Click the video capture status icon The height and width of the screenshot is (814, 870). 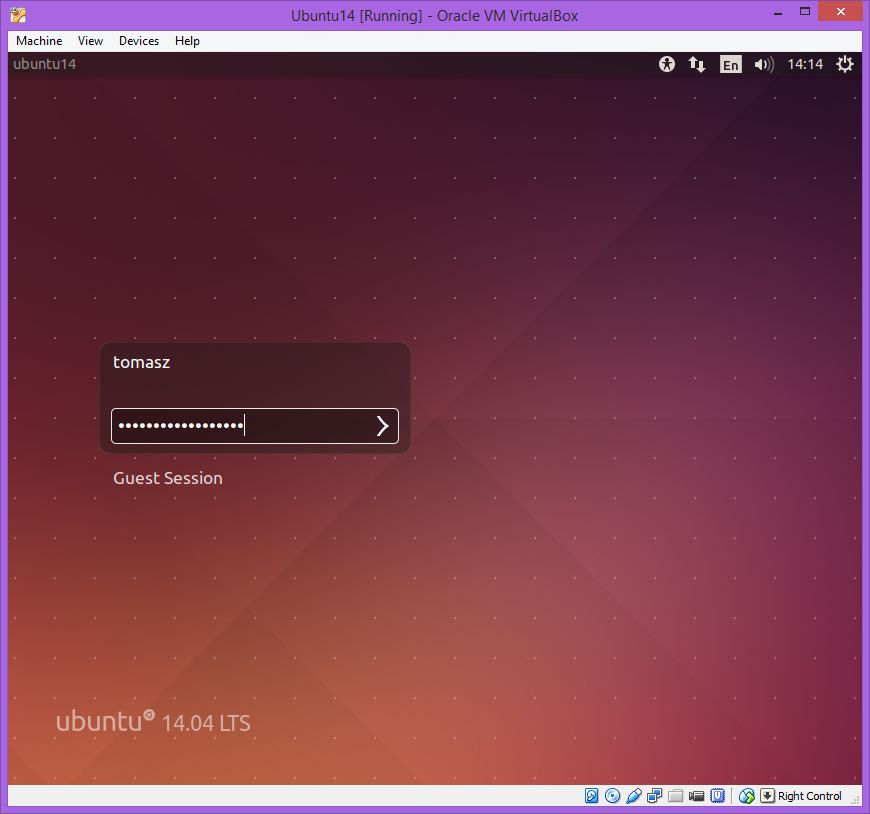click(696, 796)
